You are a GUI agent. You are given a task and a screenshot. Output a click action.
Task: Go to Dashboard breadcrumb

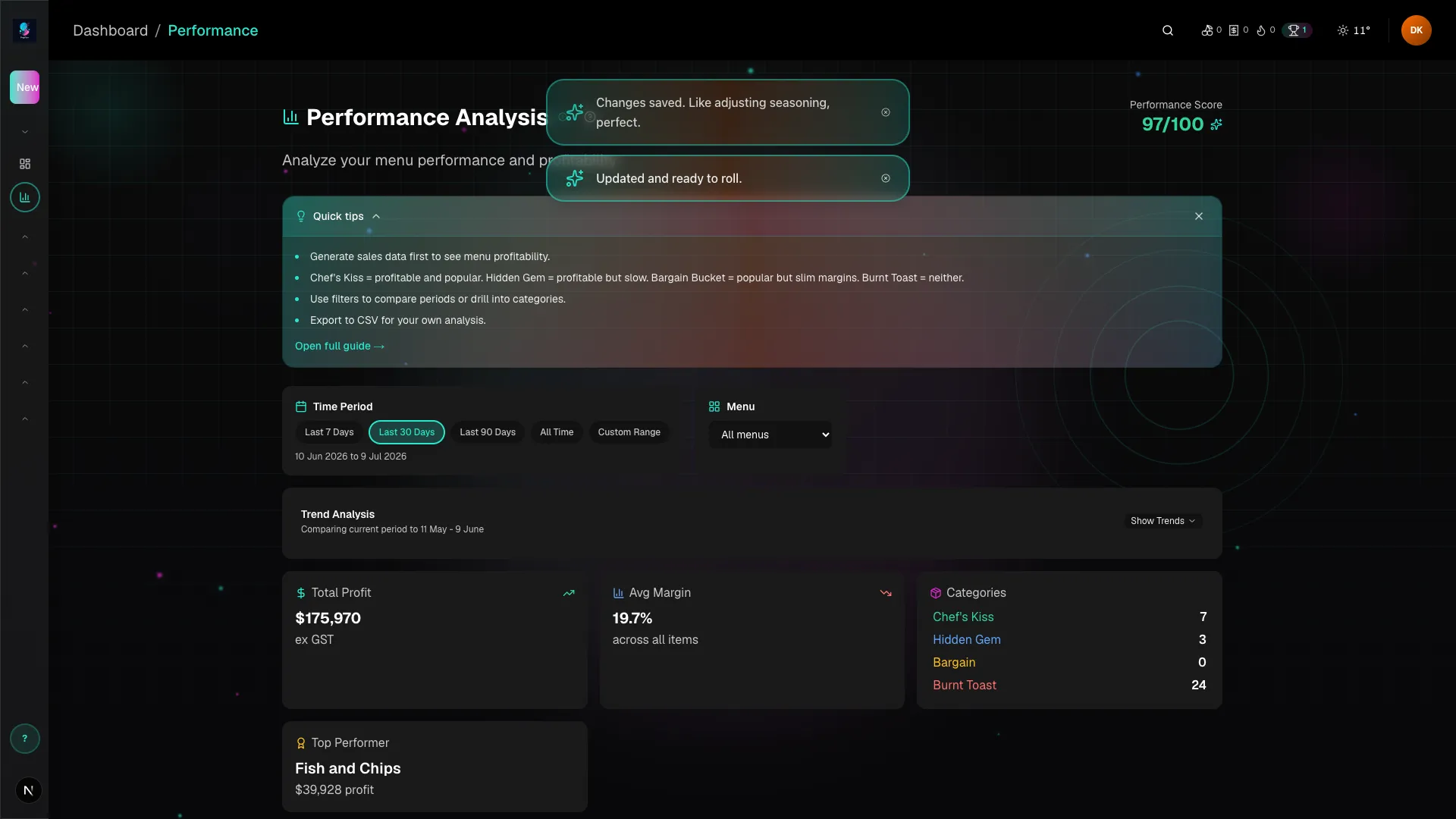[x=111, y=30]
